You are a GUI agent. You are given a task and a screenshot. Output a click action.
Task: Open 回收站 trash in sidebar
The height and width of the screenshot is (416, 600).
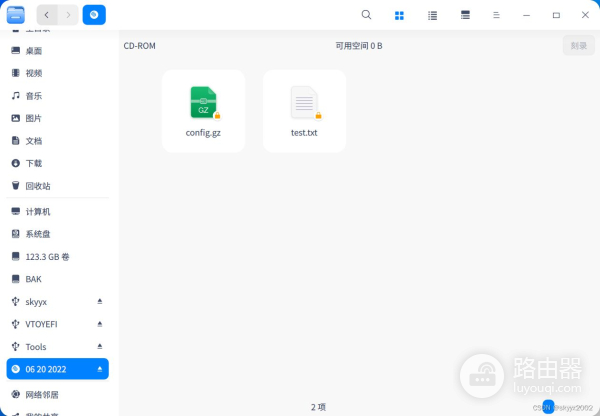click(x=38, y=186)
